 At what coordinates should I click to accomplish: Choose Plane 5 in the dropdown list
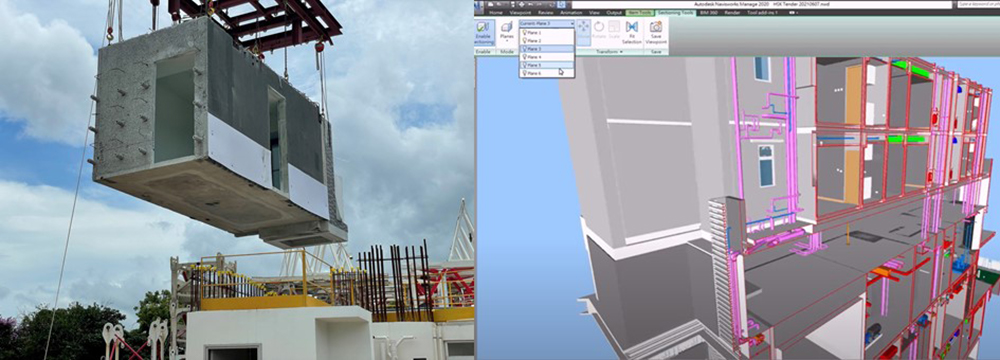click(x=547, y=65)
